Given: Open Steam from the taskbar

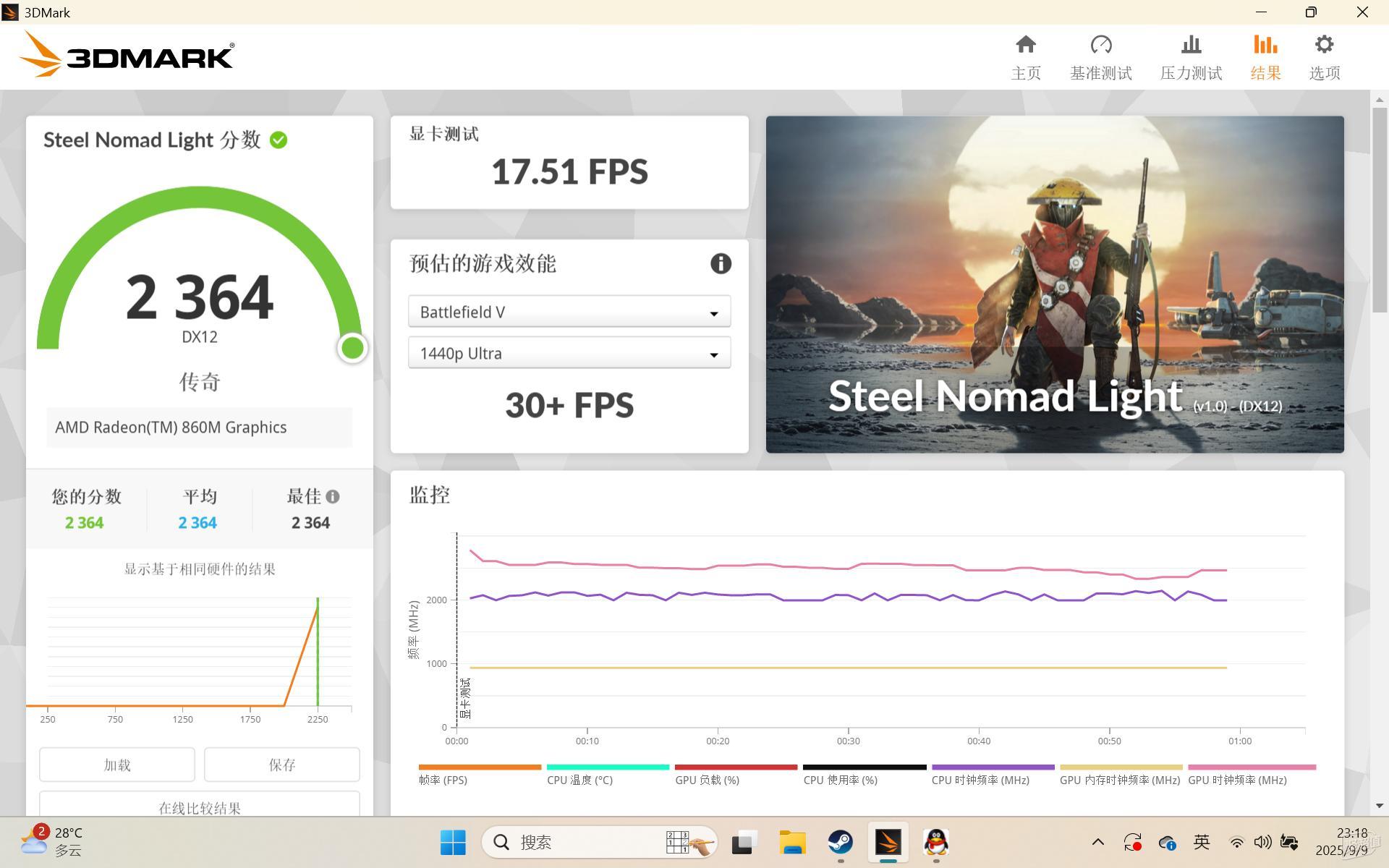Looking at the screenshot, I should pos(840,842).
